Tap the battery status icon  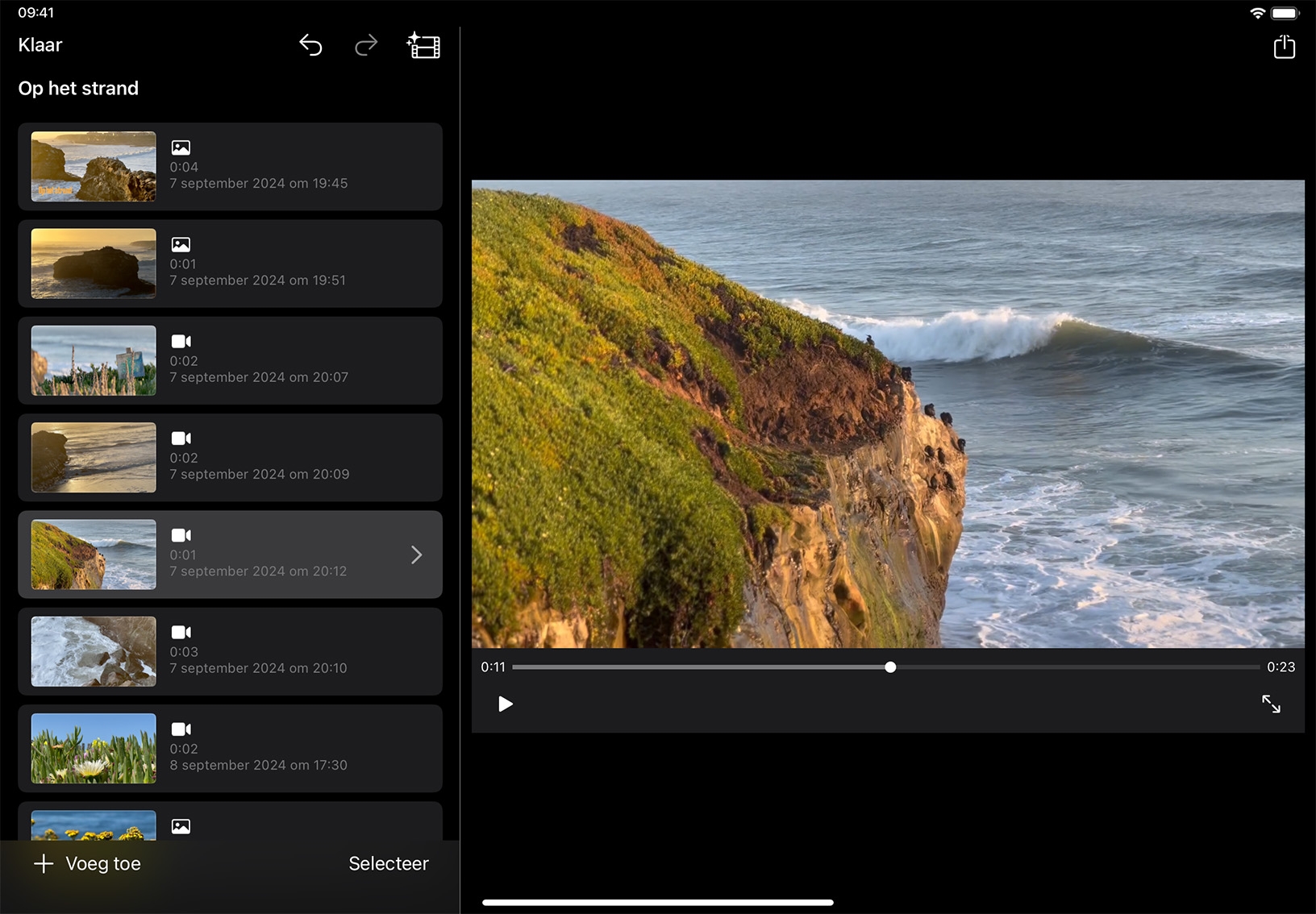click(x=1285, y=13)
